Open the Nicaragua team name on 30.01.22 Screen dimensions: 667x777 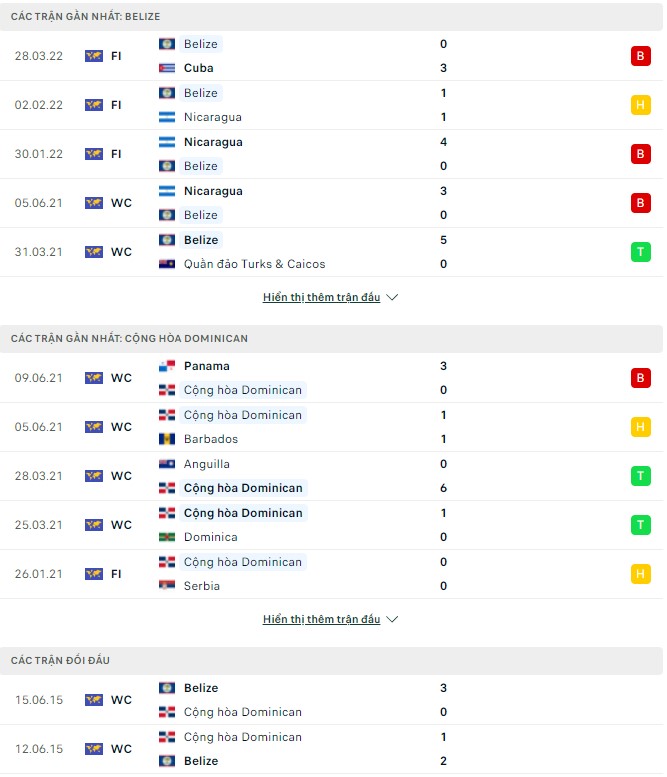(213, 142)
